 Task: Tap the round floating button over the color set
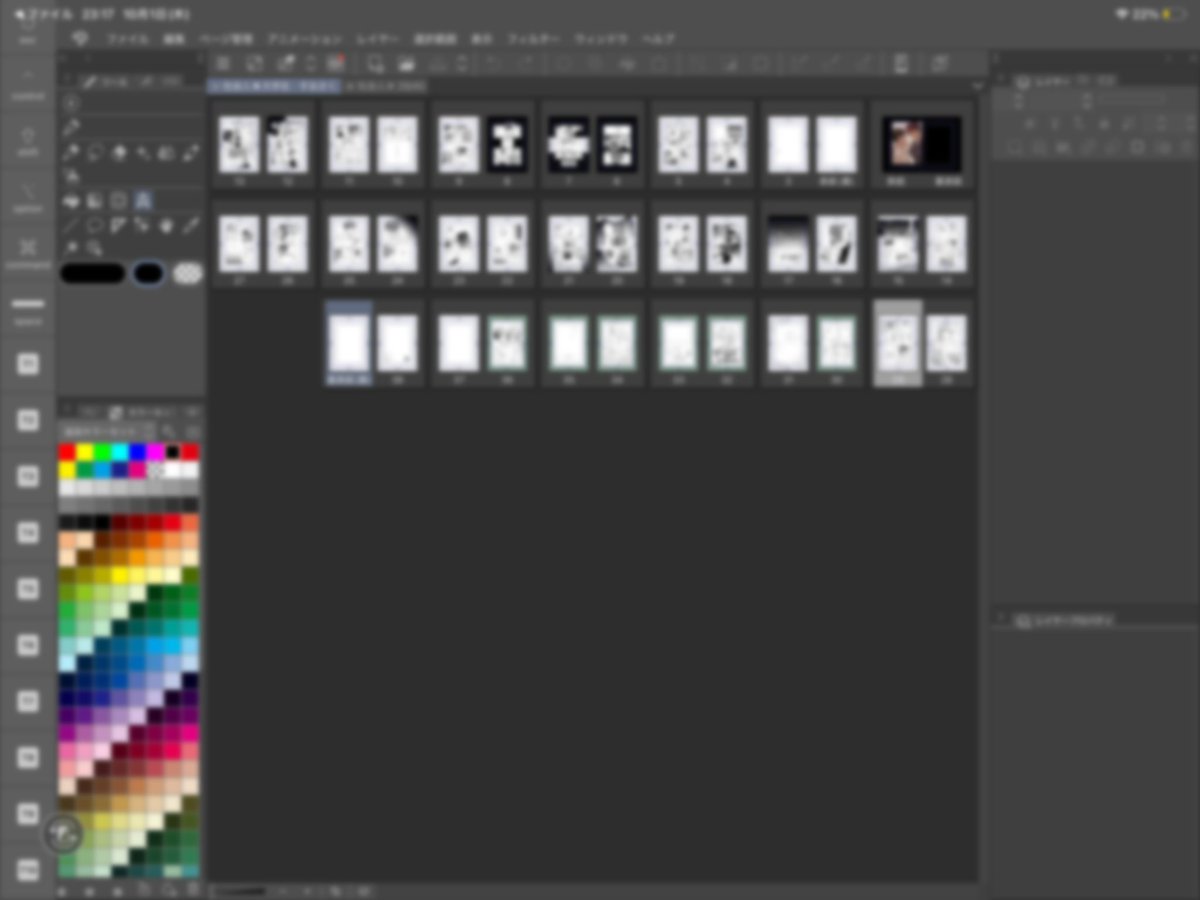click(64, 833)
